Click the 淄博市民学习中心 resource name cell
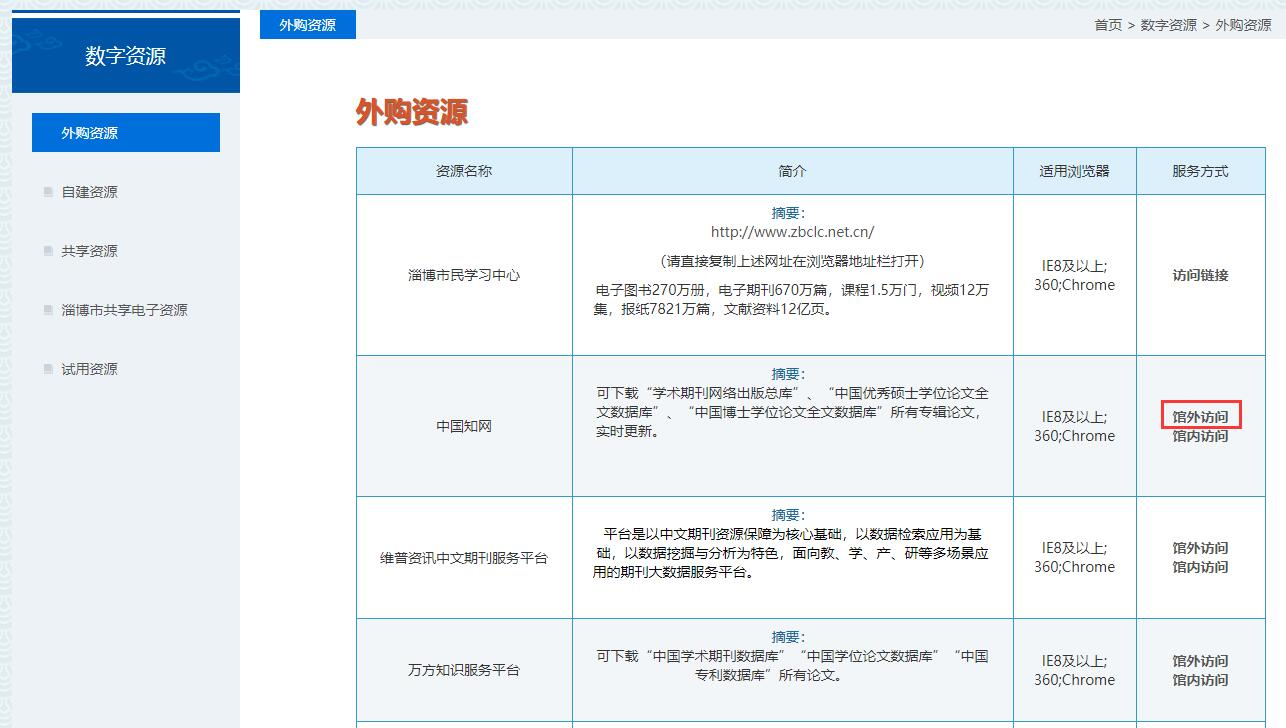The height and width of the screenshot is (728, 1286). 464,275
